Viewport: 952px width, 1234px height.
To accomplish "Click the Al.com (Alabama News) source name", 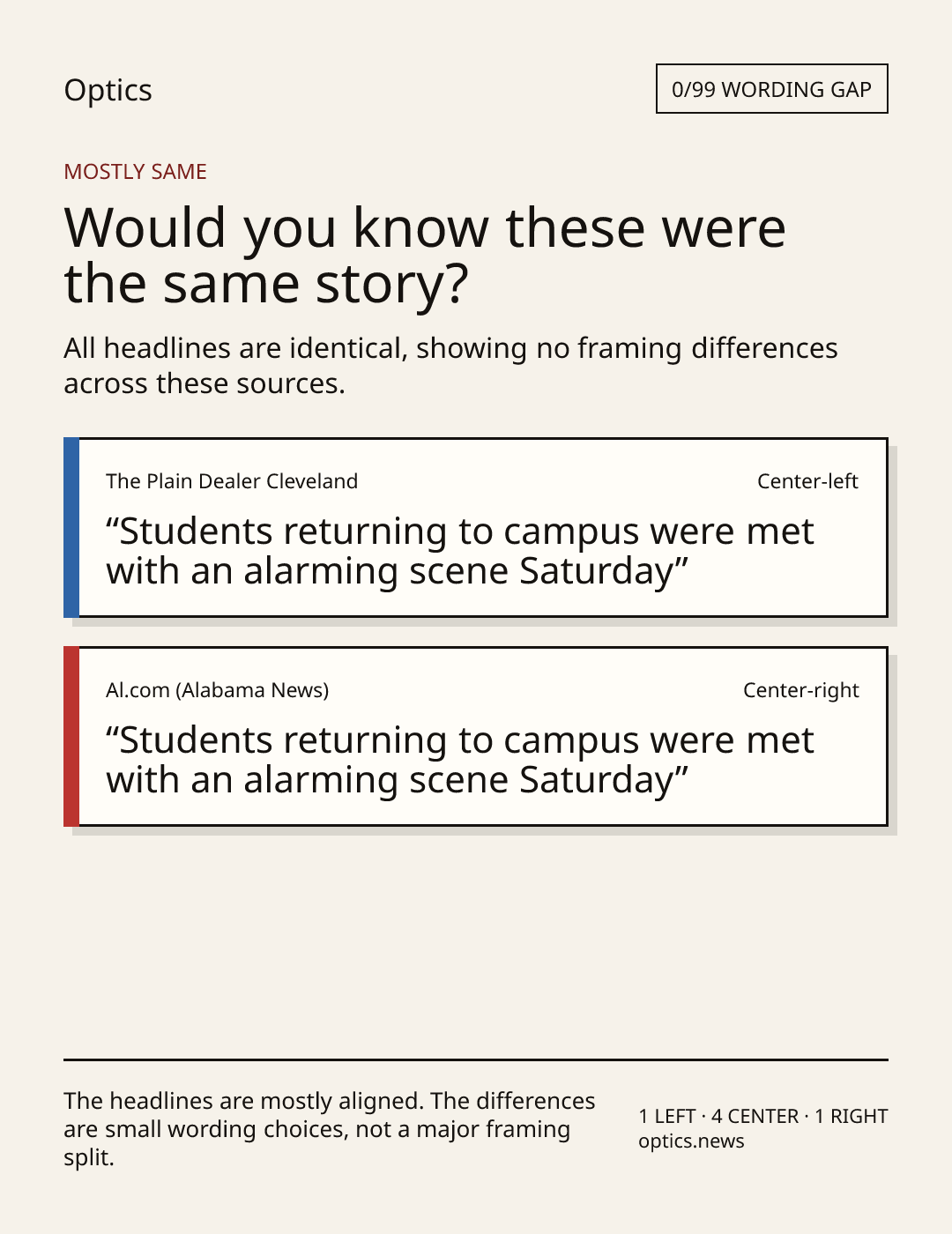I will click(x=218, y=690).
